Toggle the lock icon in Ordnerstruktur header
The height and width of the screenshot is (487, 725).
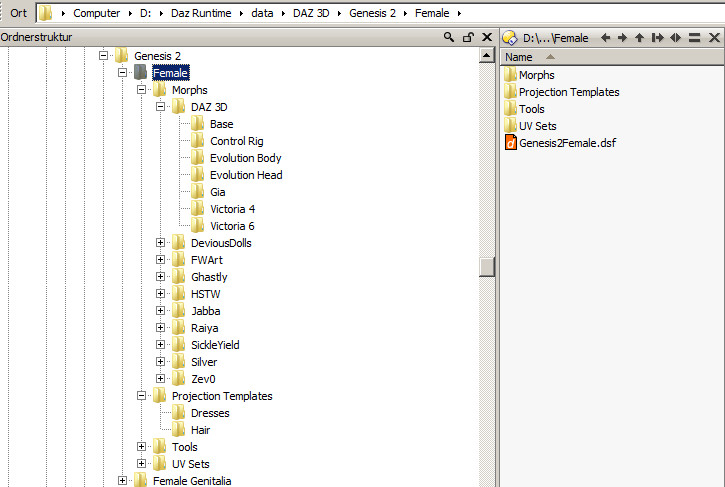[468, 37]
